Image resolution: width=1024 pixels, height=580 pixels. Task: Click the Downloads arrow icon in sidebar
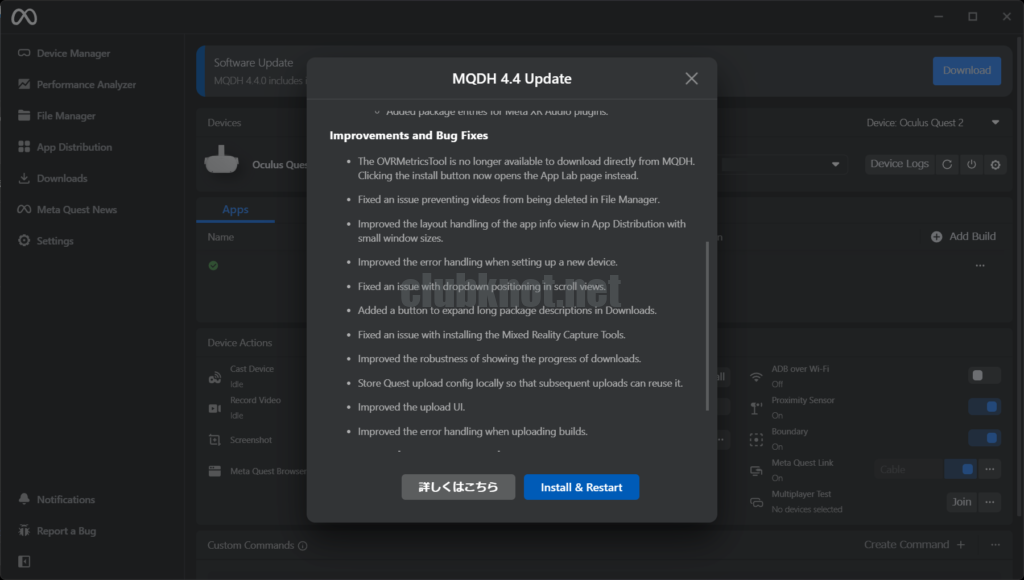tap(25, 178)
